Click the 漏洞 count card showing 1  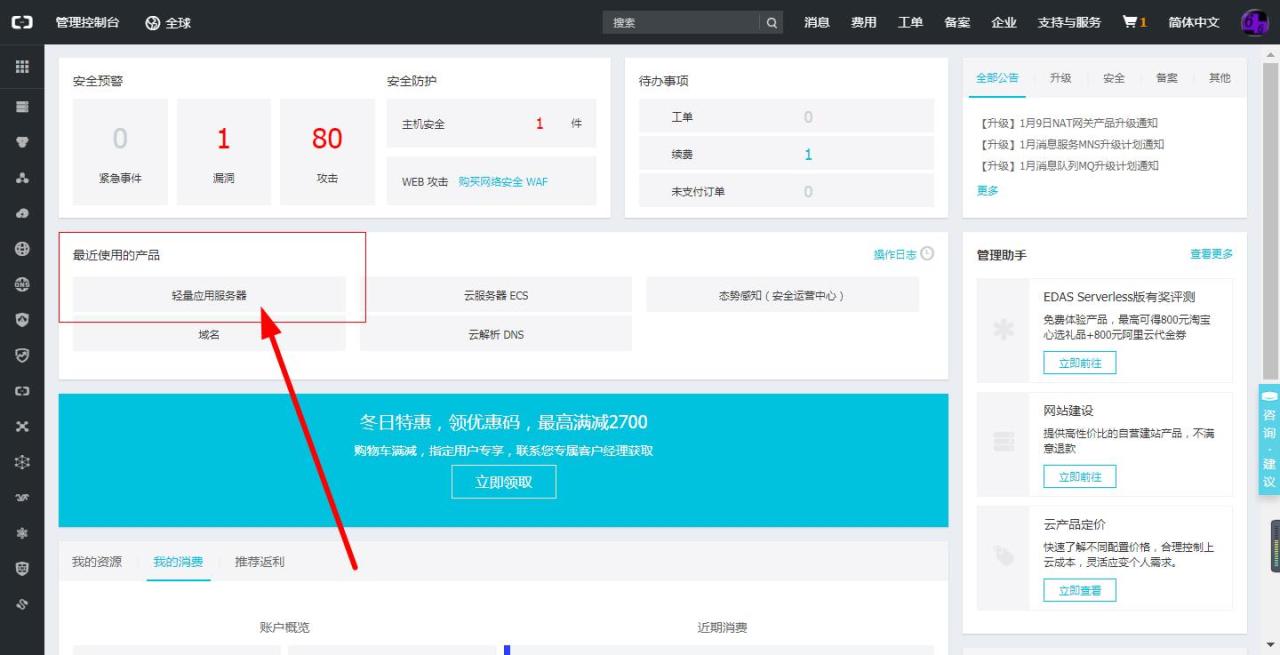pyautogui.click(x=224, y=151)
